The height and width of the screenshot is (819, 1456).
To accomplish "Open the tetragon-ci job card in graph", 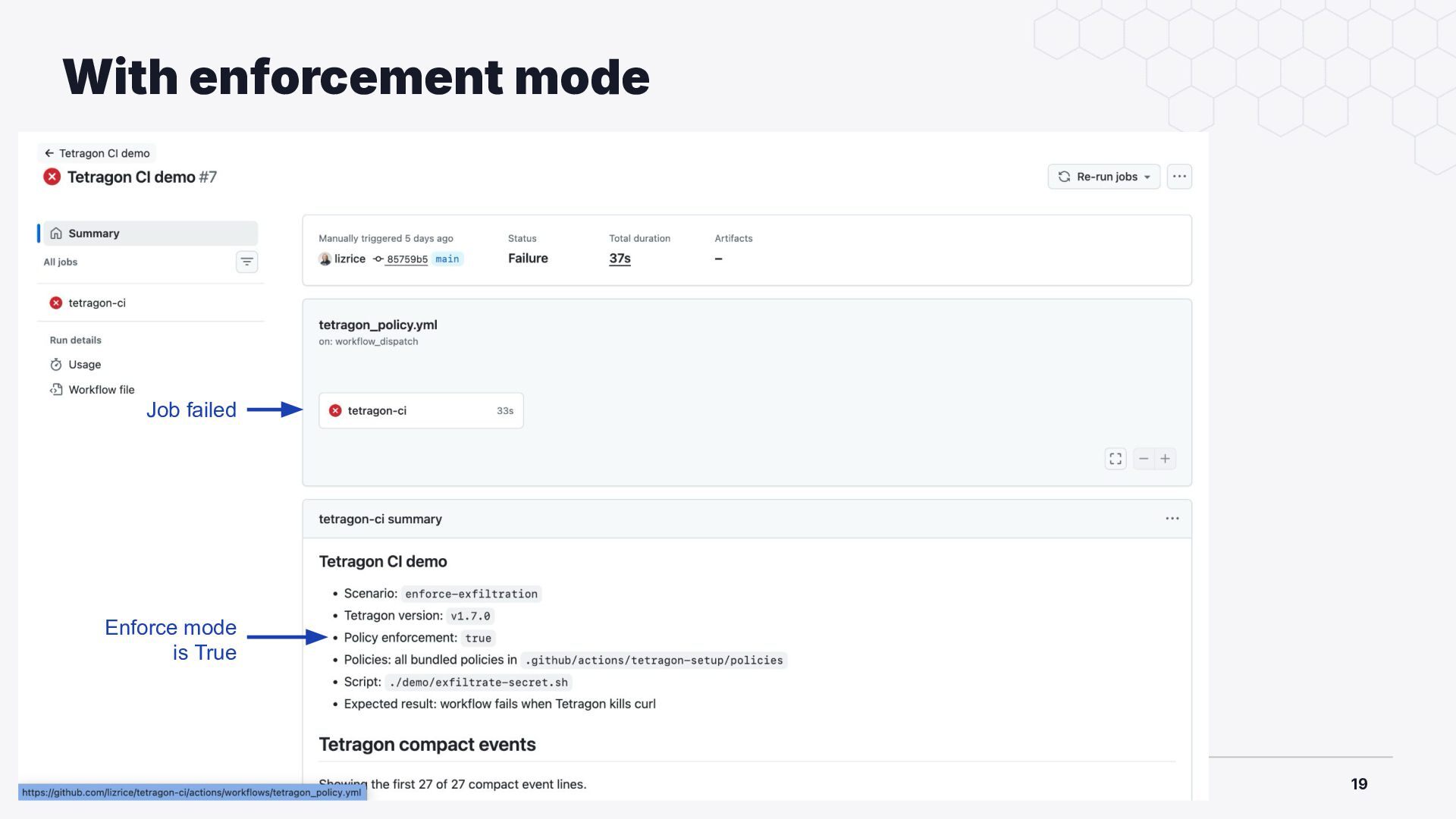I will pos(421,410).
